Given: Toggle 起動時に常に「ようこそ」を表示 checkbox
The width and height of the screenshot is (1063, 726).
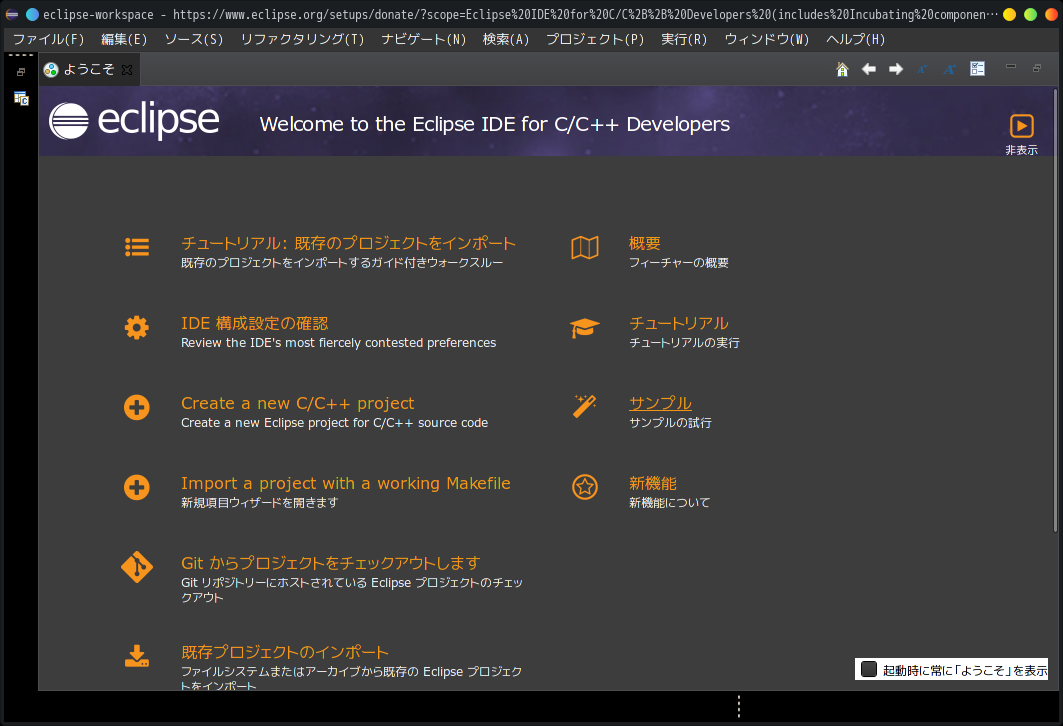Looking at the screenshot, I should (869, 670).
